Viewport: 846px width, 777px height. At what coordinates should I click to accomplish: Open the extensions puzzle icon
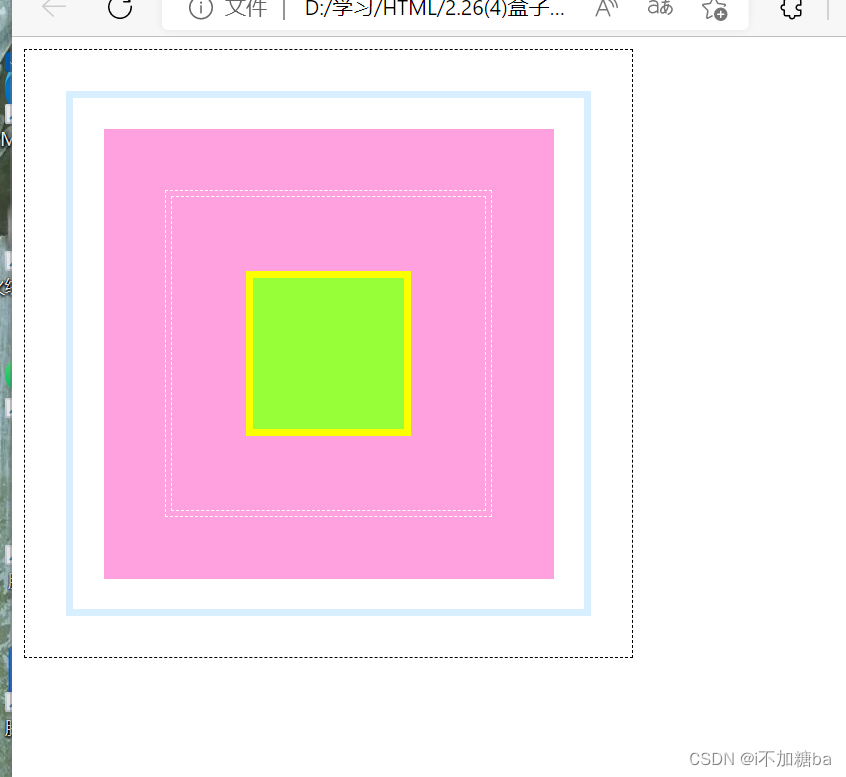tap(791, 8)
